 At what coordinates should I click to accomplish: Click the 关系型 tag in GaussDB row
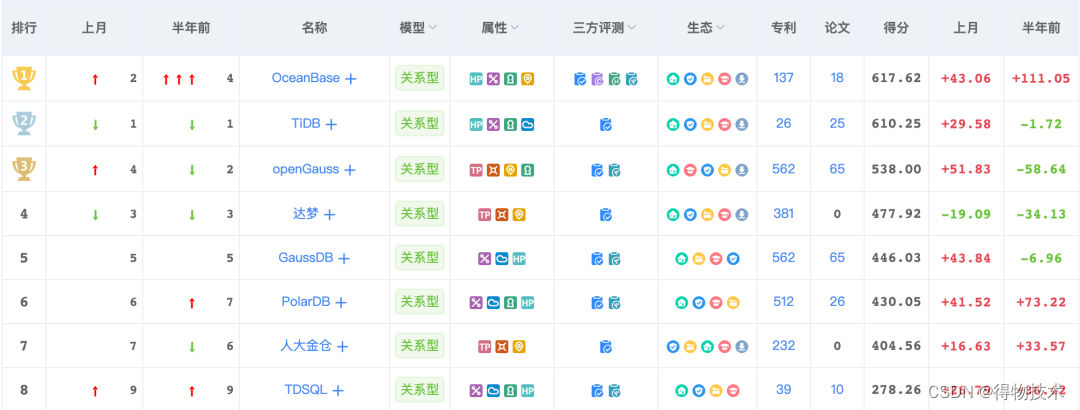click(x=419, y=258)
